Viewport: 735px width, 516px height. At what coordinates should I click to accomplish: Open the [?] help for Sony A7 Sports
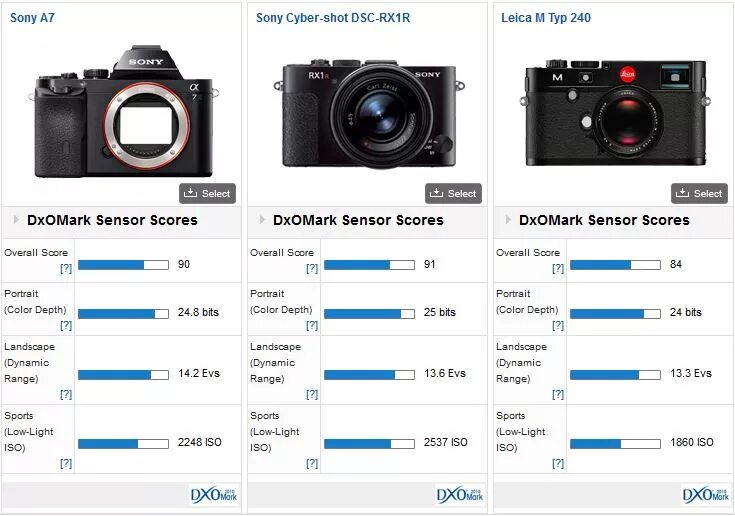pos(66,464)
